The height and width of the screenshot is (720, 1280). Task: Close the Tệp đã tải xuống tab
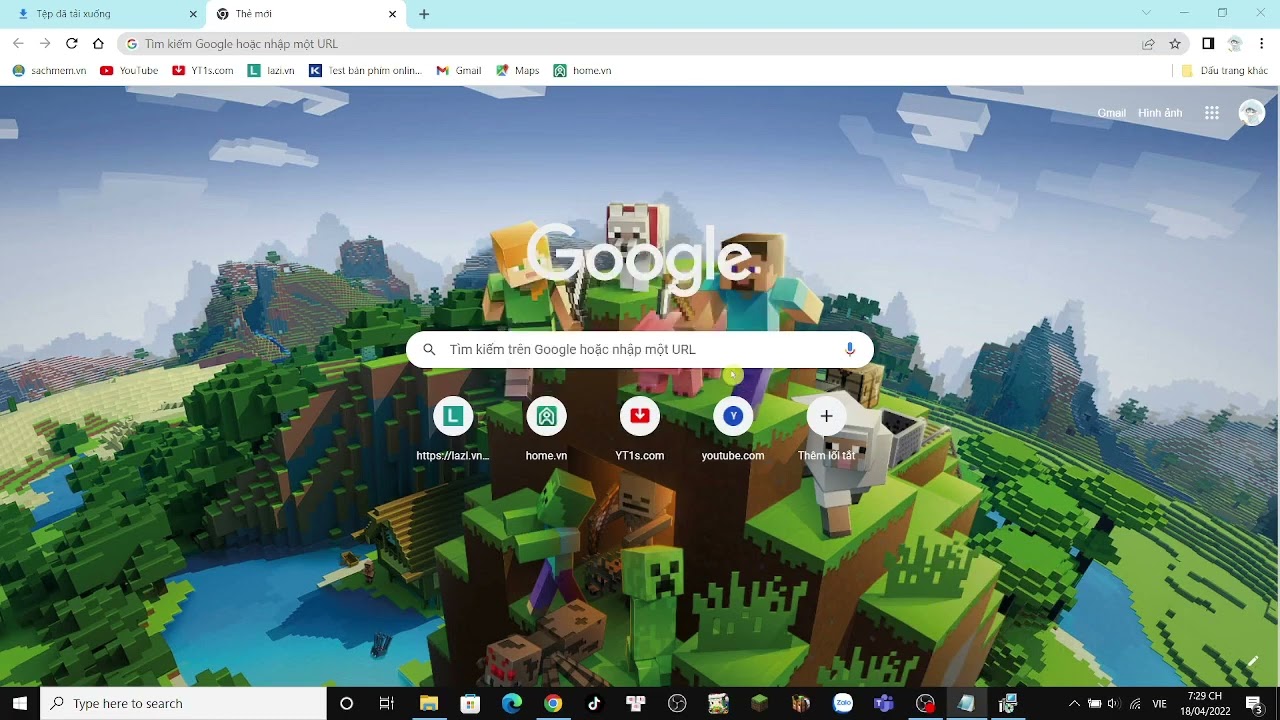click(x=192, y=14)
